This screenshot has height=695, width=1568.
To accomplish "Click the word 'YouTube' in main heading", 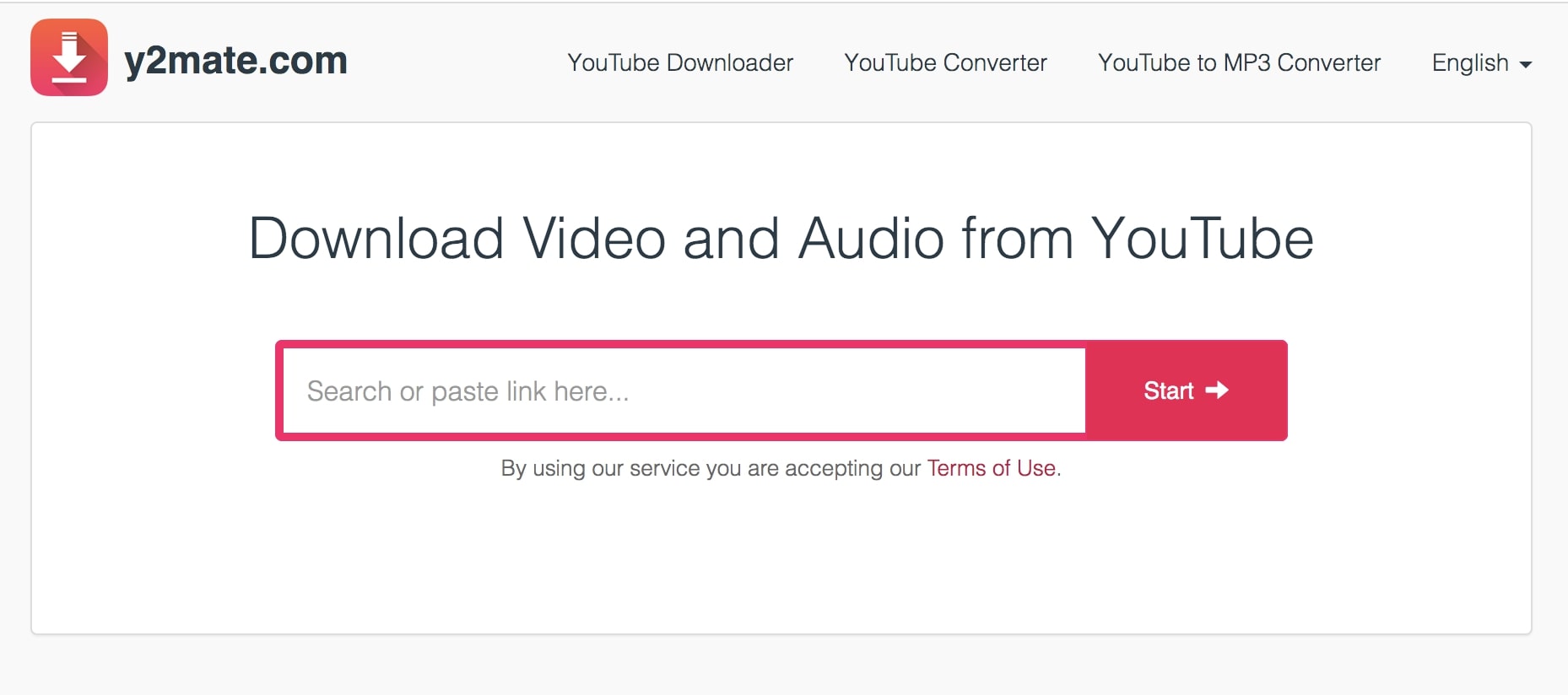I will 1202,239.
